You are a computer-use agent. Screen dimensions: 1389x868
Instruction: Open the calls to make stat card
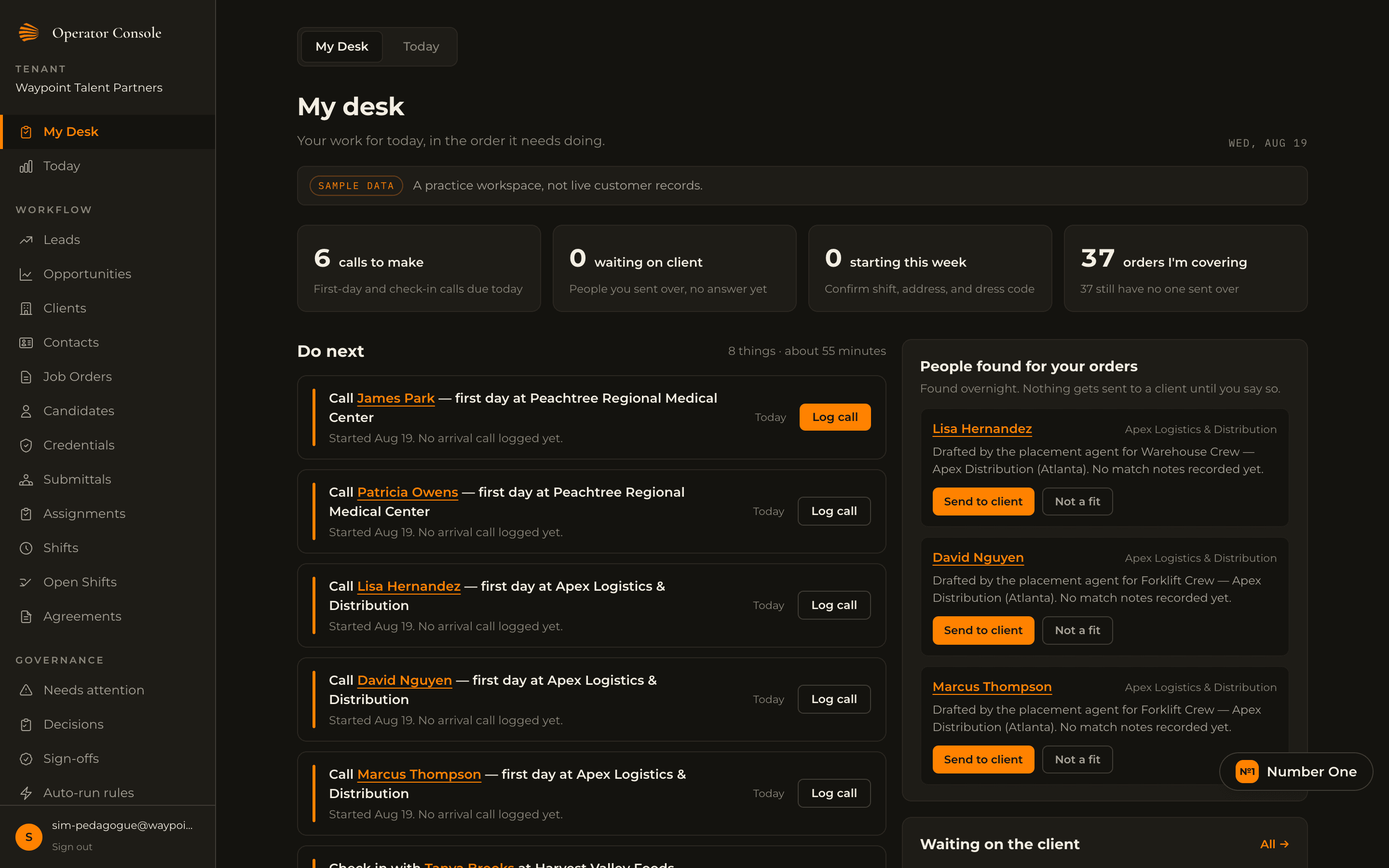tap(419, 269)
